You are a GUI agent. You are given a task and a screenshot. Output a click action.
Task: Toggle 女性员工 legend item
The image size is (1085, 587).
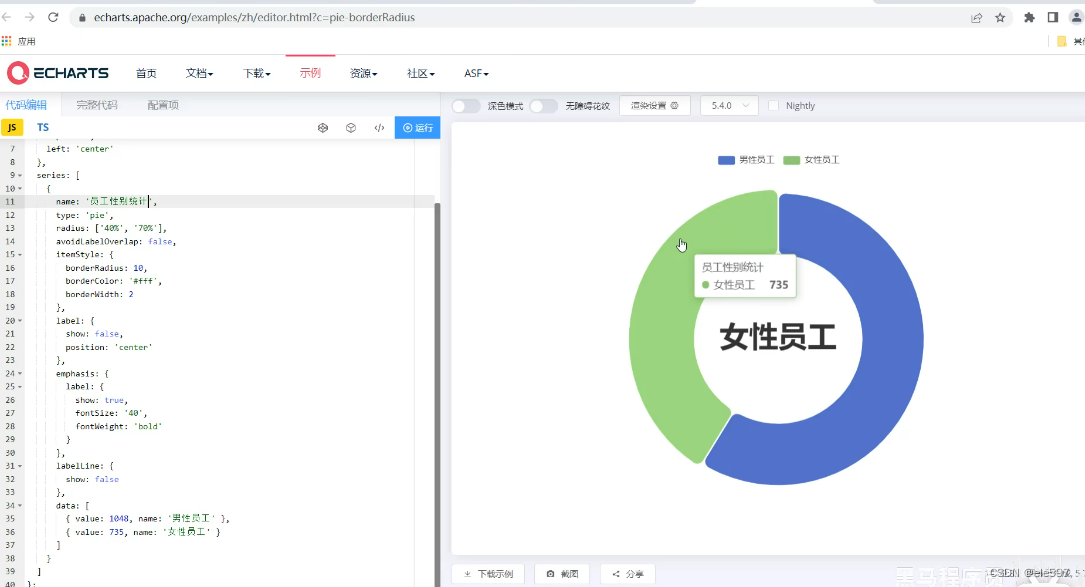click(811, 160)
